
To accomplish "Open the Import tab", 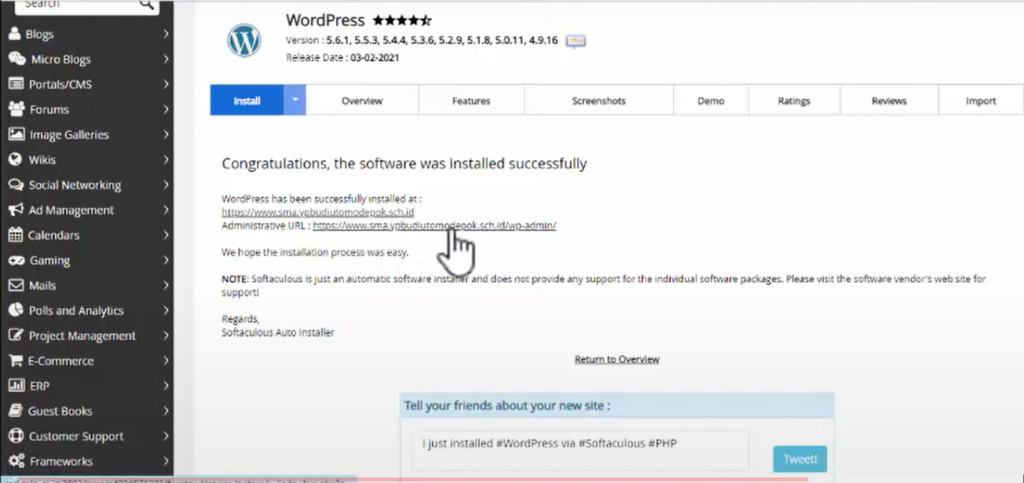I will [x=980, y=101].
